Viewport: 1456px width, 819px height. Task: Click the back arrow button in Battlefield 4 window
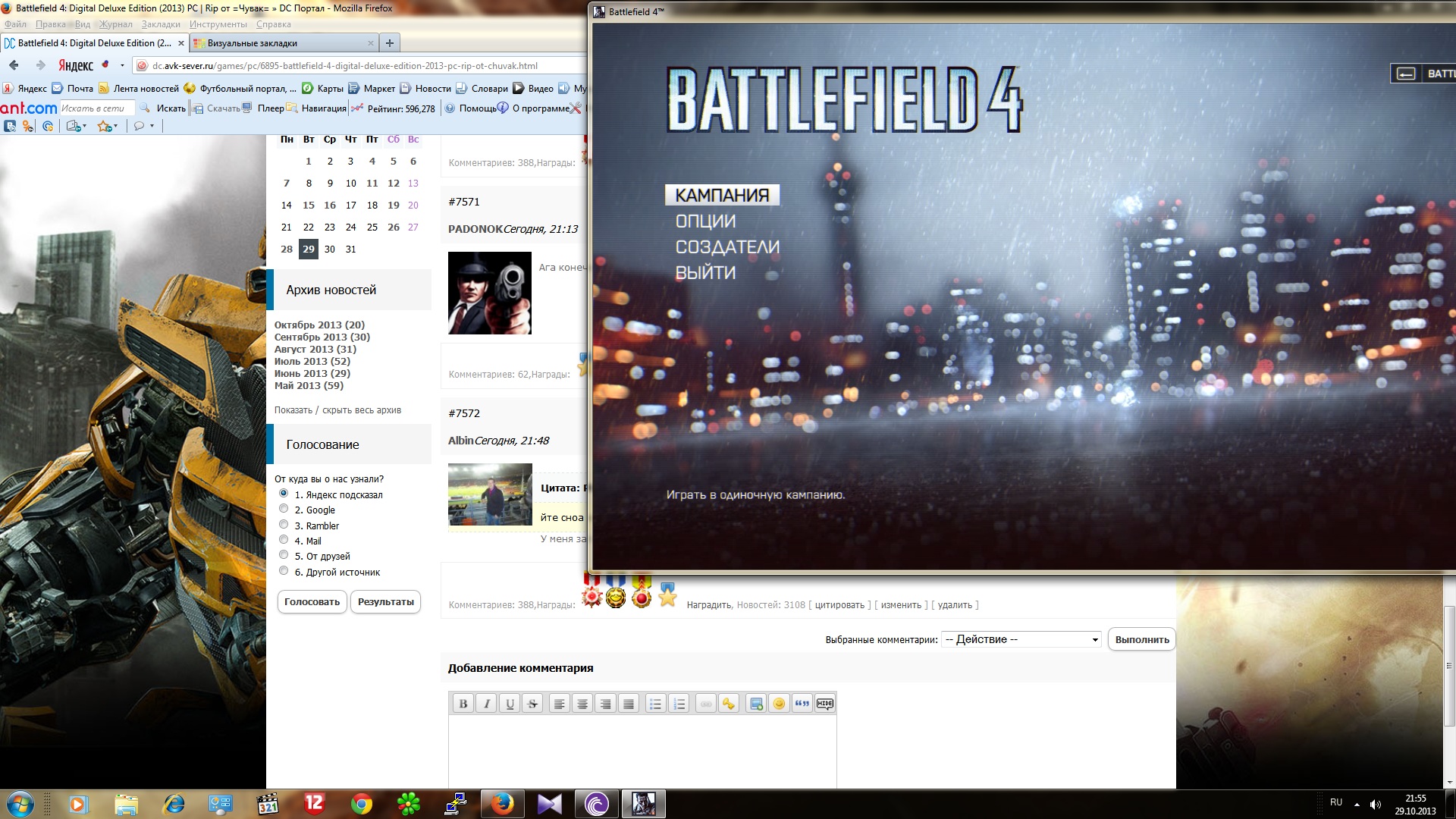click(1406, 74)
